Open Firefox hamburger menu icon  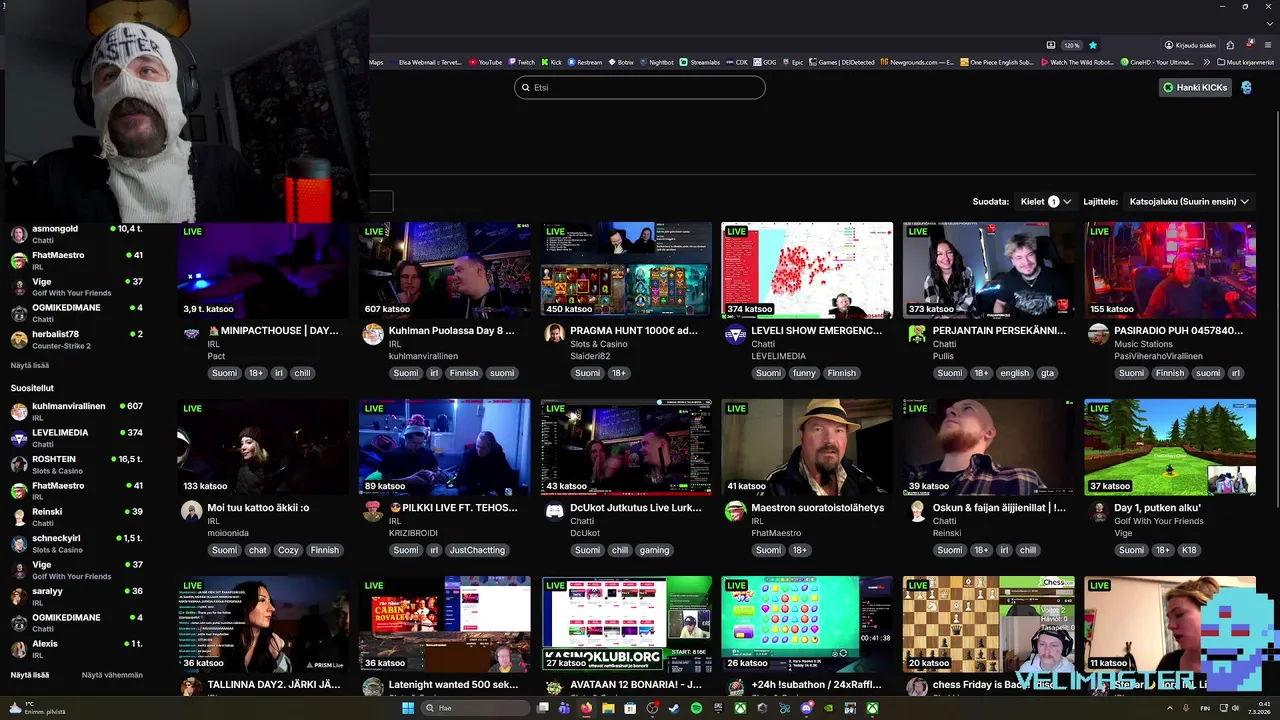pyautogui.click(x=1268, y=45)
